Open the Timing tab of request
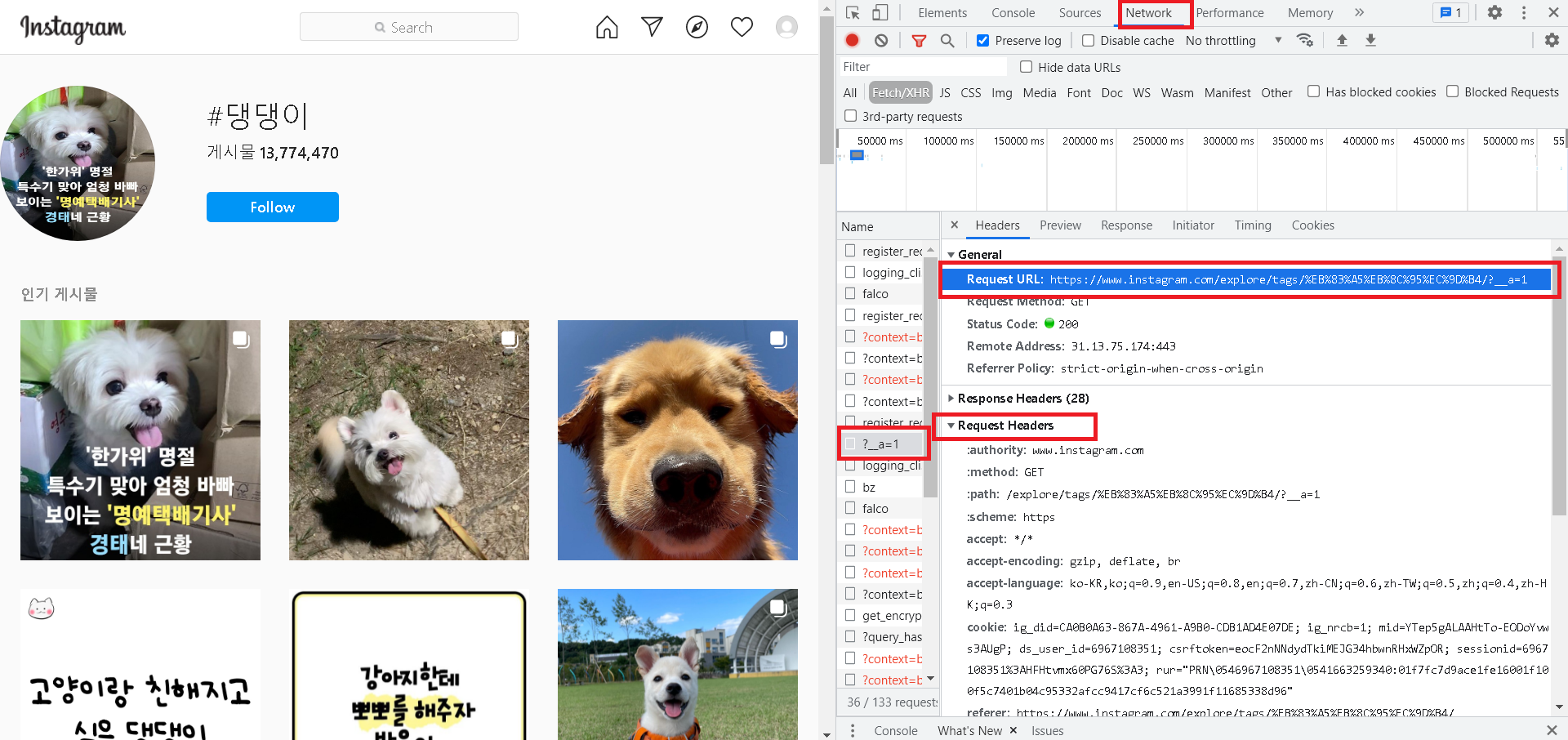 [x=1253, y=225]
